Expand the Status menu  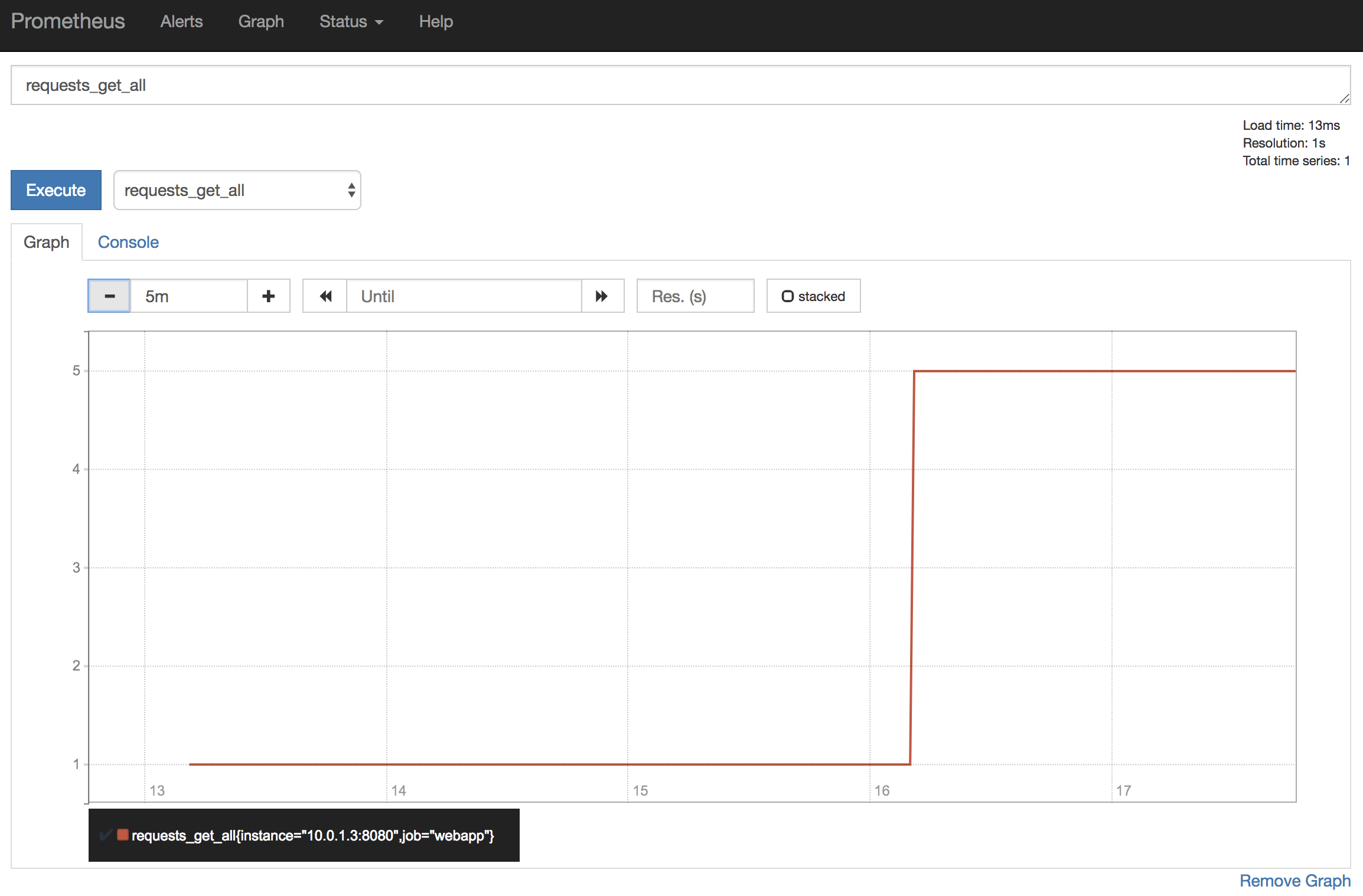point(344,22)
